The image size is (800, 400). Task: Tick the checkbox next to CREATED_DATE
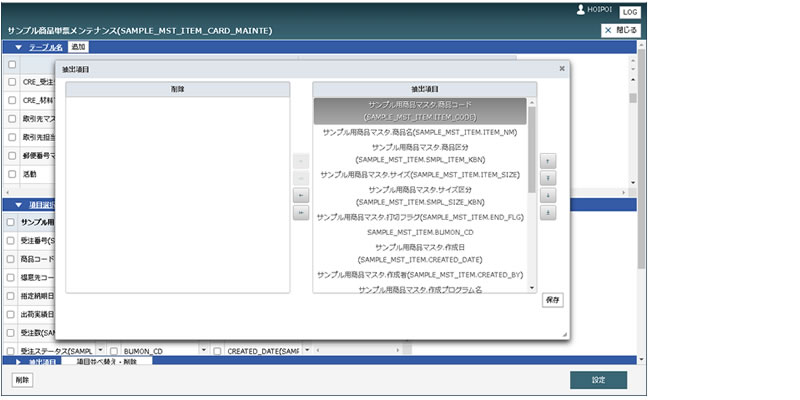217,351
